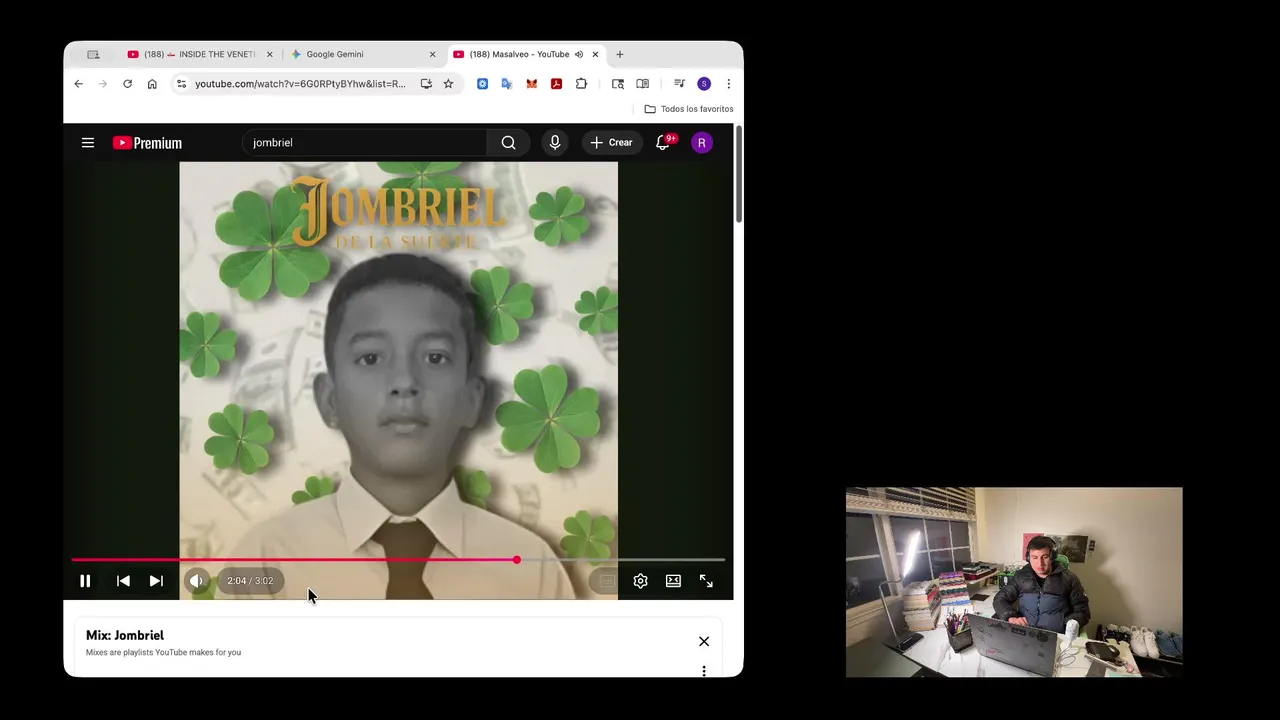
Task: Go to YouTube Premium home logo
Action: [147, 143]
